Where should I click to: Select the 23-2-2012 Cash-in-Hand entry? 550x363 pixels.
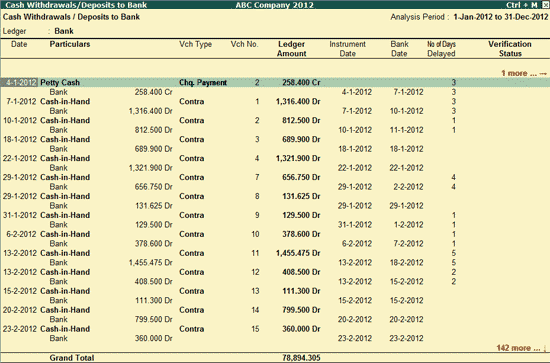point(275,329)
